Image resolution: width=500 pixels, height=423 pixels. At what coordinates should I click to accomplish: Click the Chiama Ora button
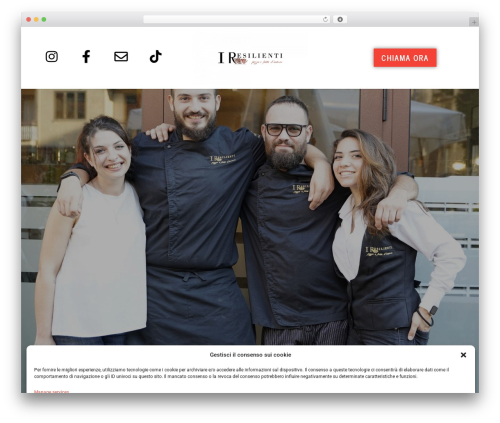405,58
